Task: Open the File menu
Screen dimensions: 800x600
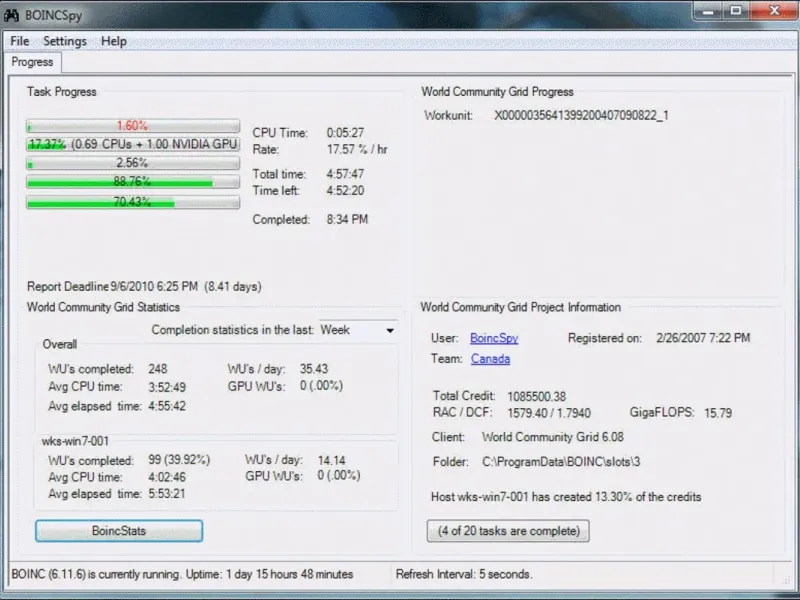Action: (20, 41)
